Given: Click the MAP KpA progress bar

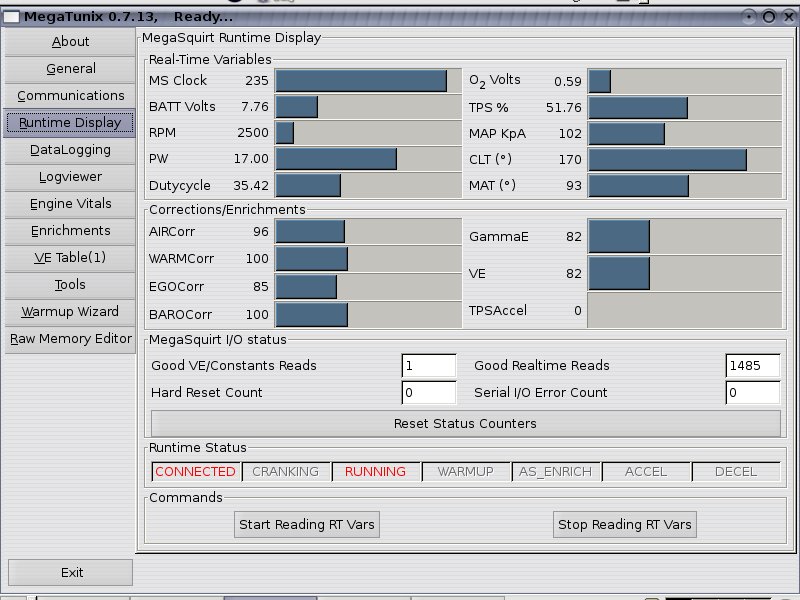Looking at the screenshot, I should pos(685,133).
